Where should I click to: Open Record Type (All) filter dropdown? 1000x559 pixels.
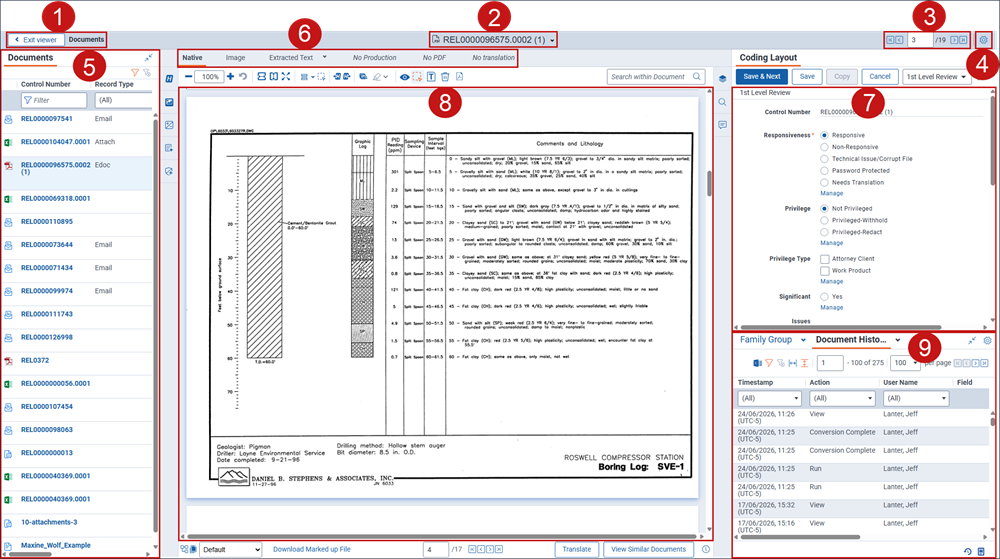coord(124,100)
